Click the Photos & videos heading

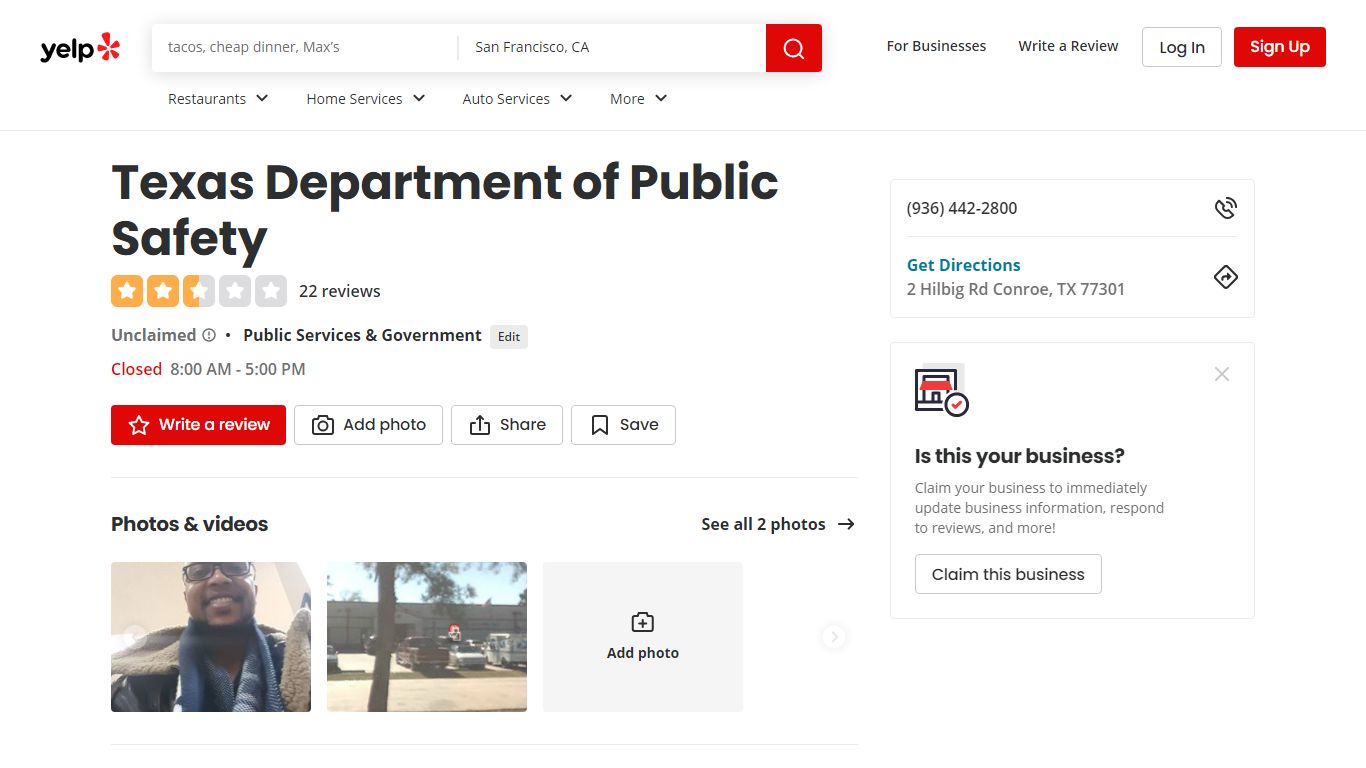[190, 524]
